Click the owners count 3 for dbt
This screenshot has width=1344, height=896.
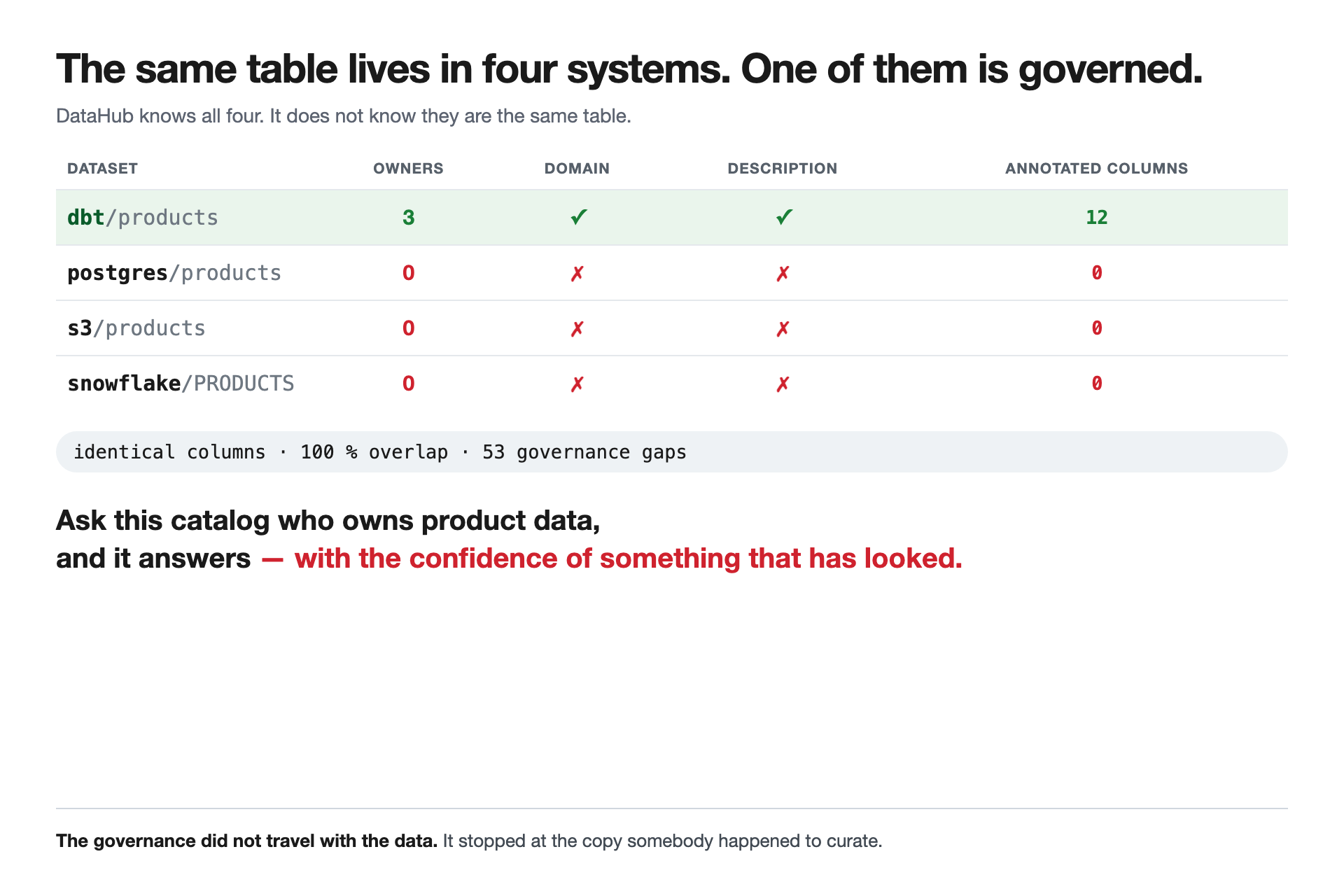[x=409, y=218]
